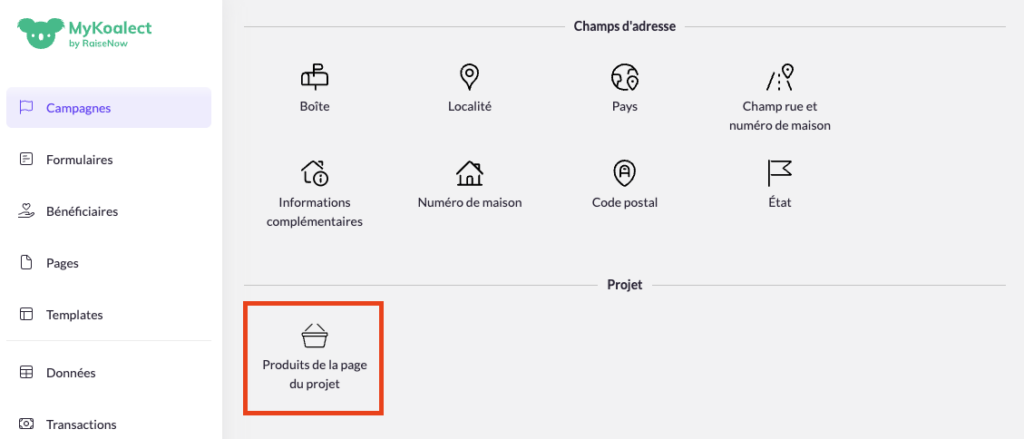Open Bénéficiaires section in sidebar
Image resolution: width=1024 pixels, height=439 pixels.
tap(82, 211)
